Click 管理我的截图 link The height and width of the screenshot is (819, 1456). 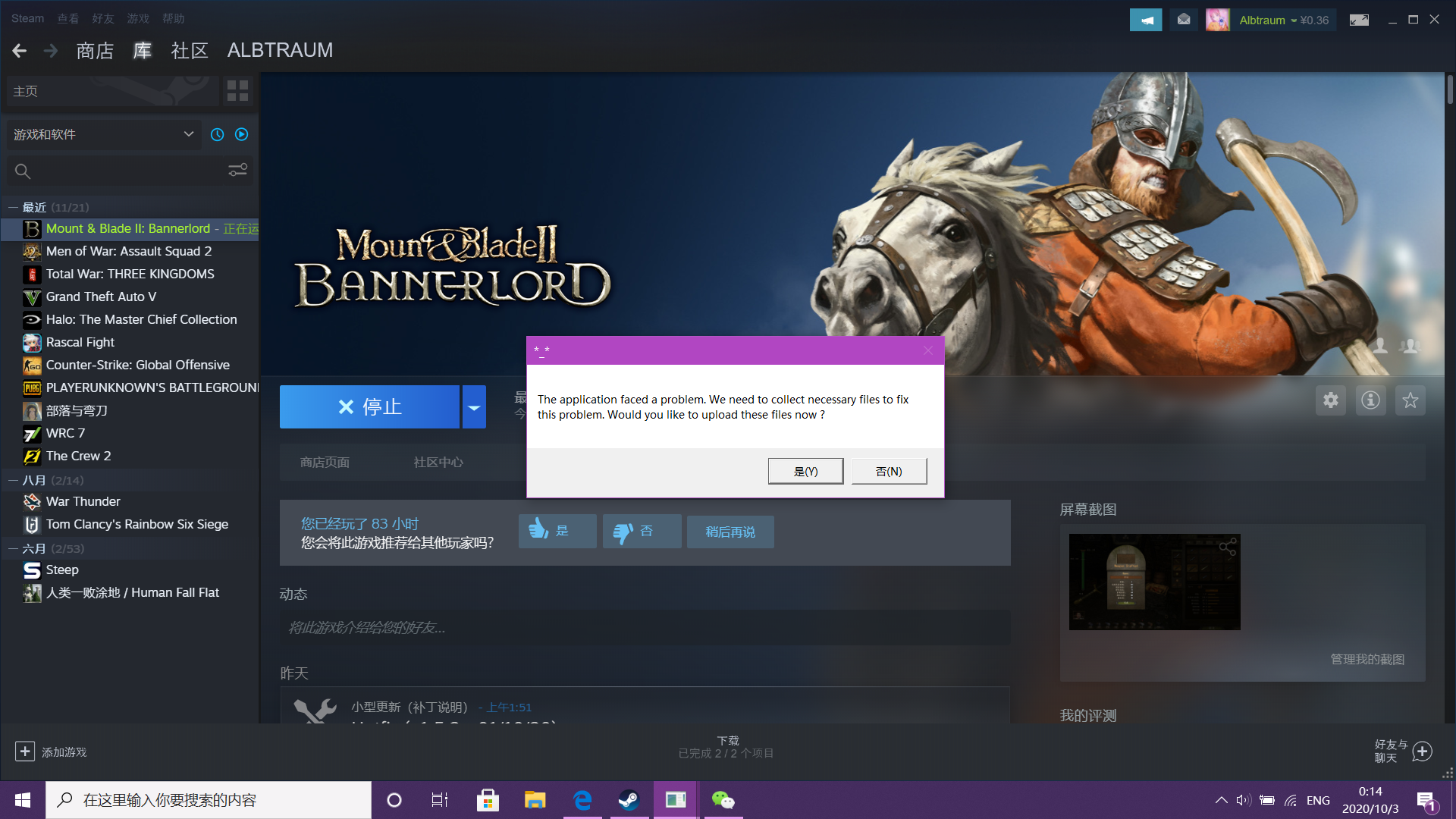pos(1367,659)
